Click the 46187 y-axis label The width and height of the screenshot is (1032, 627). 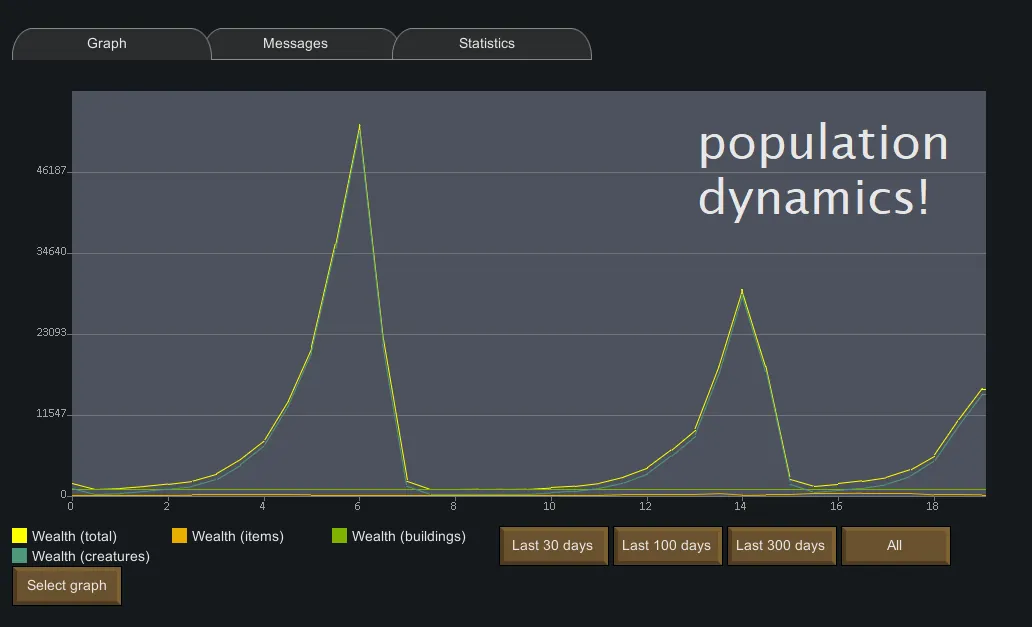click(x=50, y=171)
